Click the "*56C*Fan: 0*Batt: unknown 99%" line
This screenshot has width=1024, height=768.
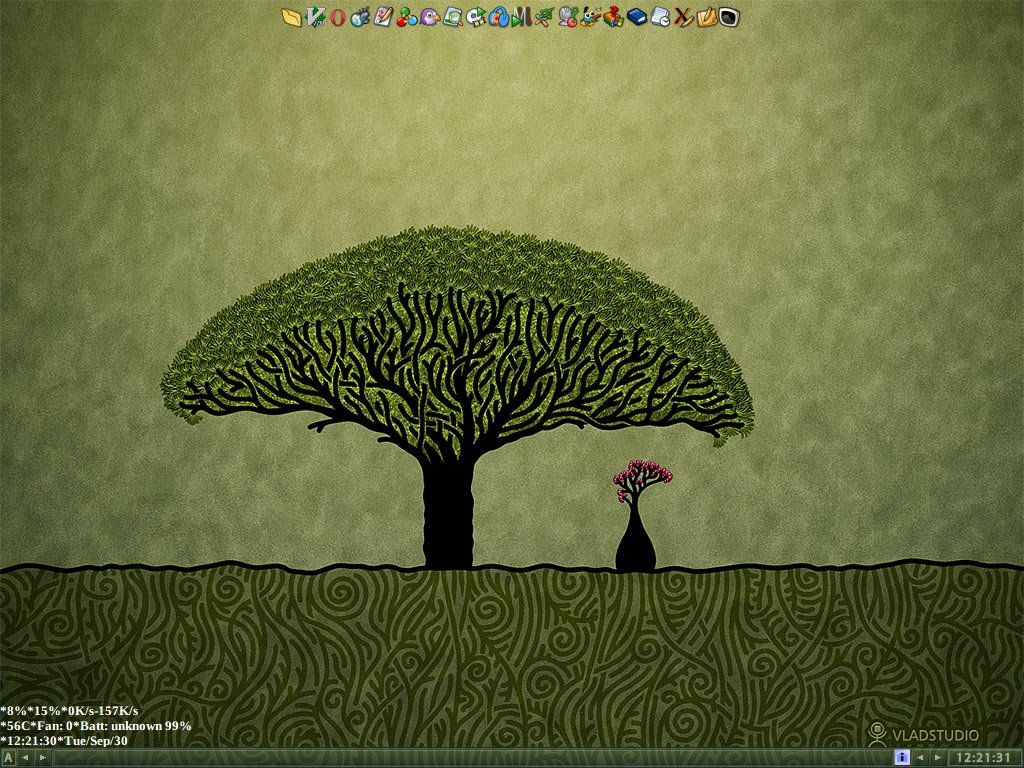point(96,726)
